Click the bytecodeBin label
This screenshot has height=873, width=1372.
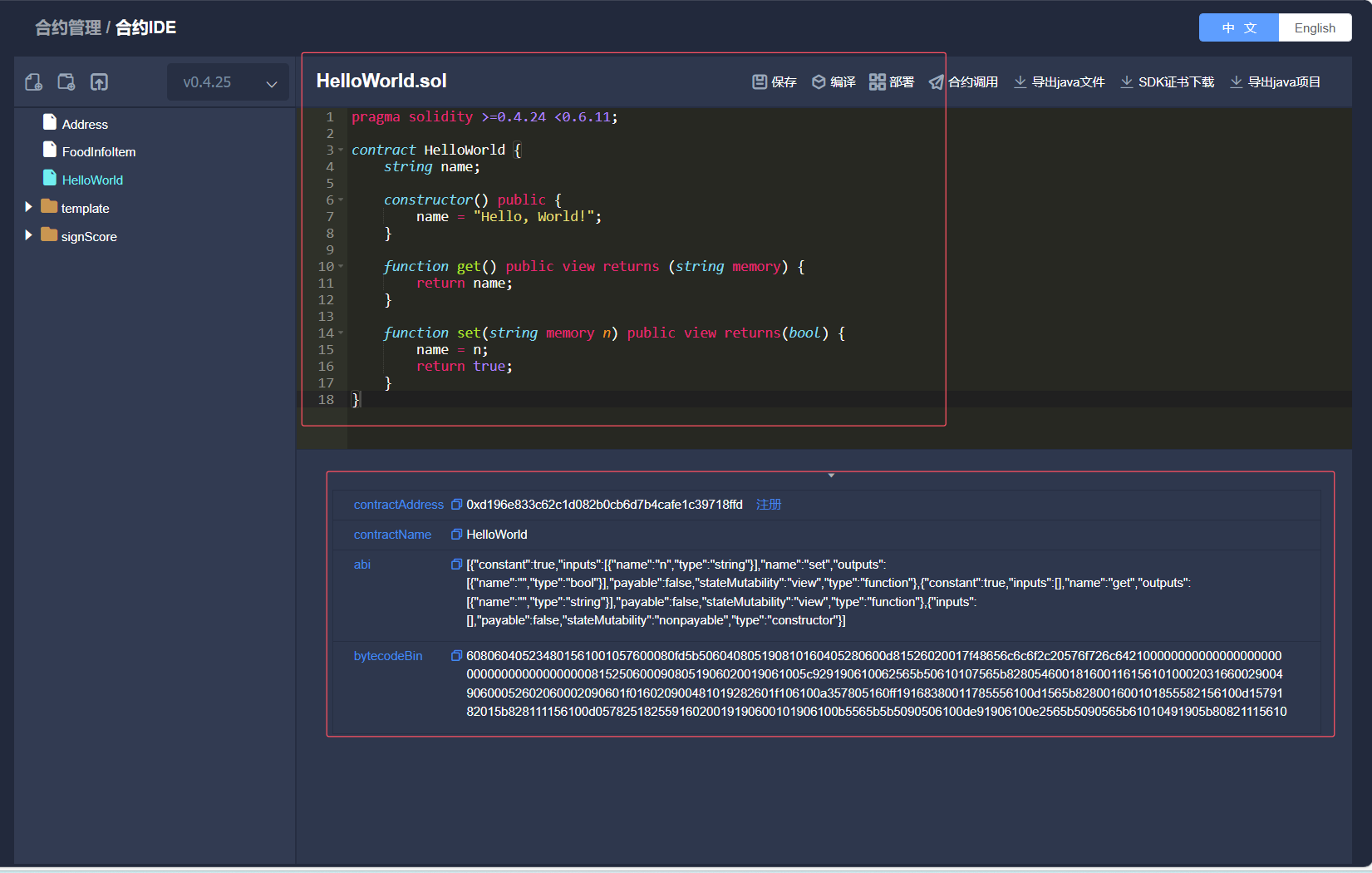coord(388,656)
